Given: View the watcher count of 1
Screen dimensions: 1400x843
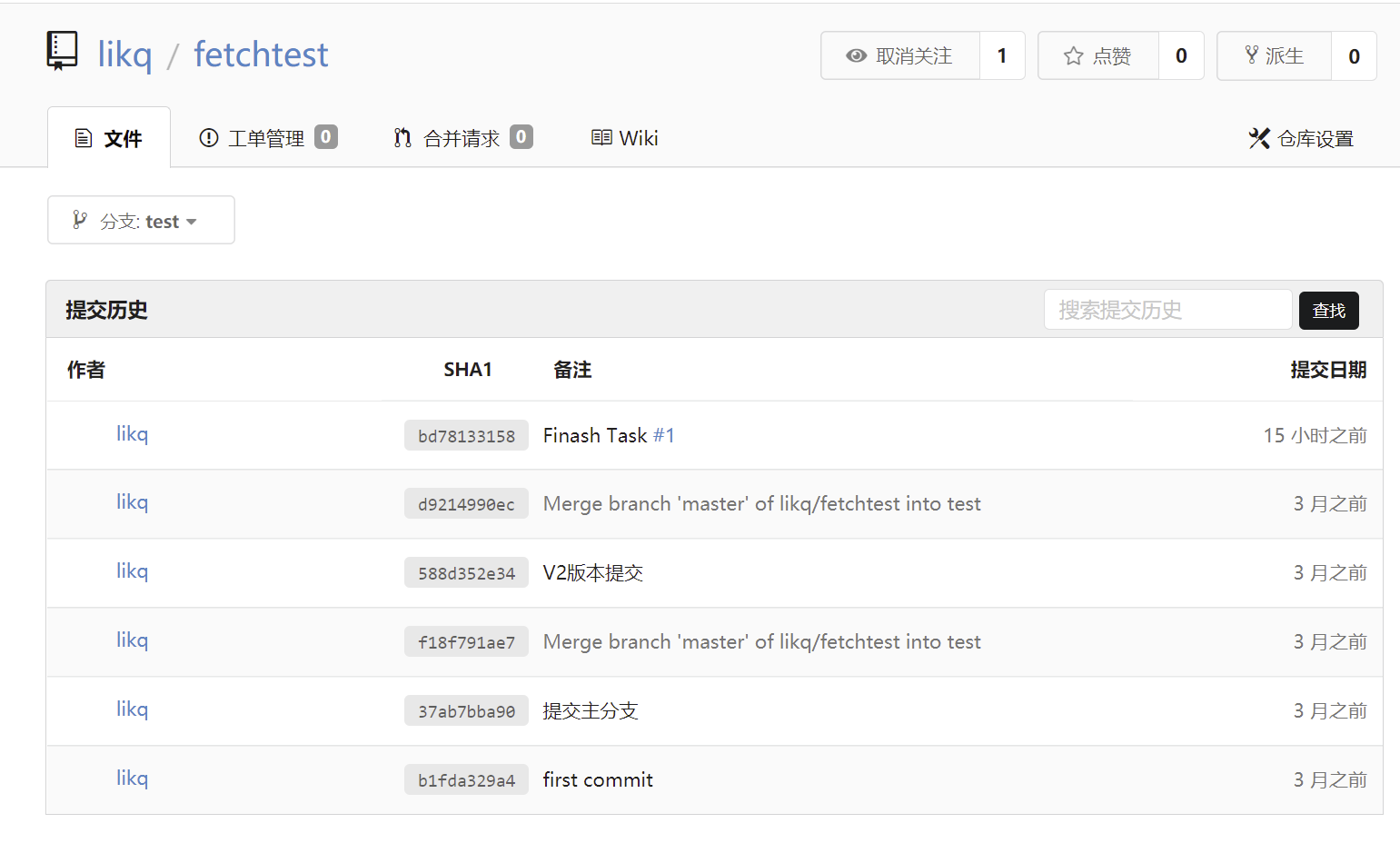Looking at the screenshot, I should [1002, 56].
